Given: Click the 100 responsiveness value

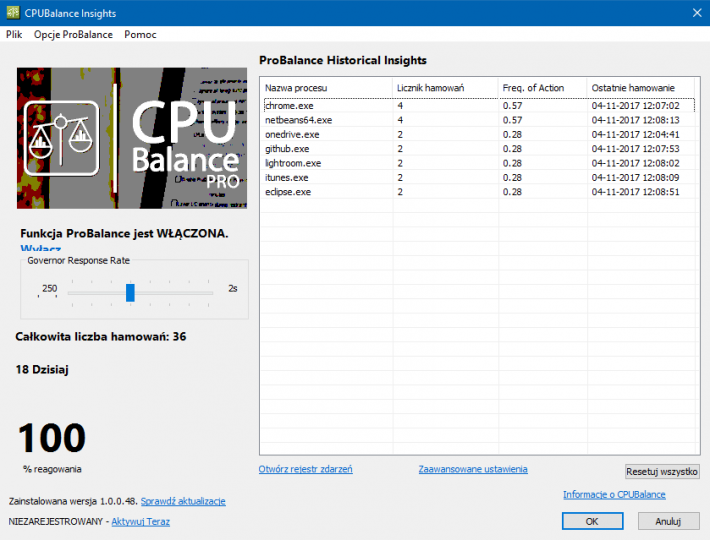Looking at the screenshot, I should pos(52,438).
